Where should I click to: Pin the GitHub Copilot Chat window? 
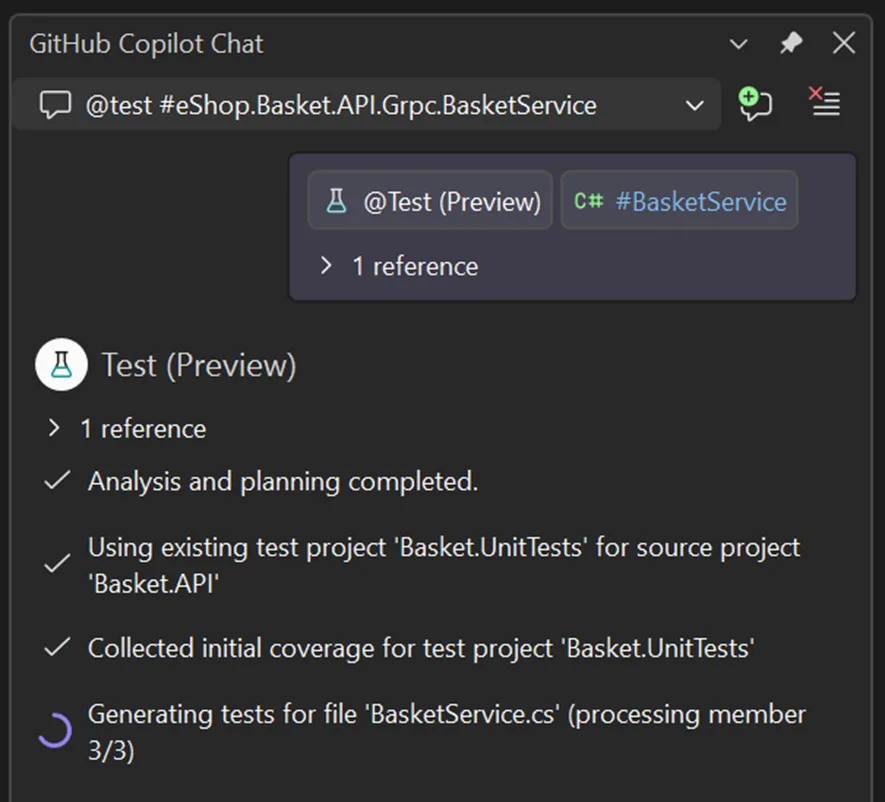click(x=791, y=43)
